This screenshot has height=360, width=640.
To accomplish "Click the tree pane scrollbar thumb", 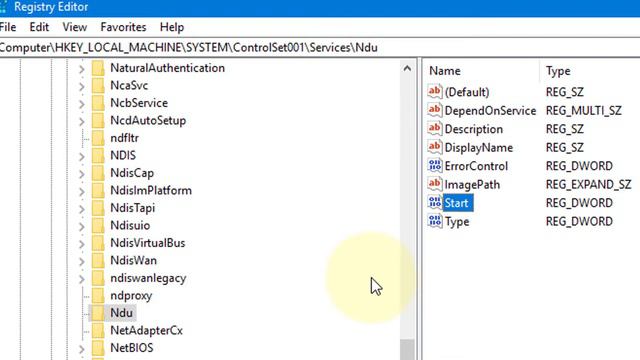I will tap(407, 349).
